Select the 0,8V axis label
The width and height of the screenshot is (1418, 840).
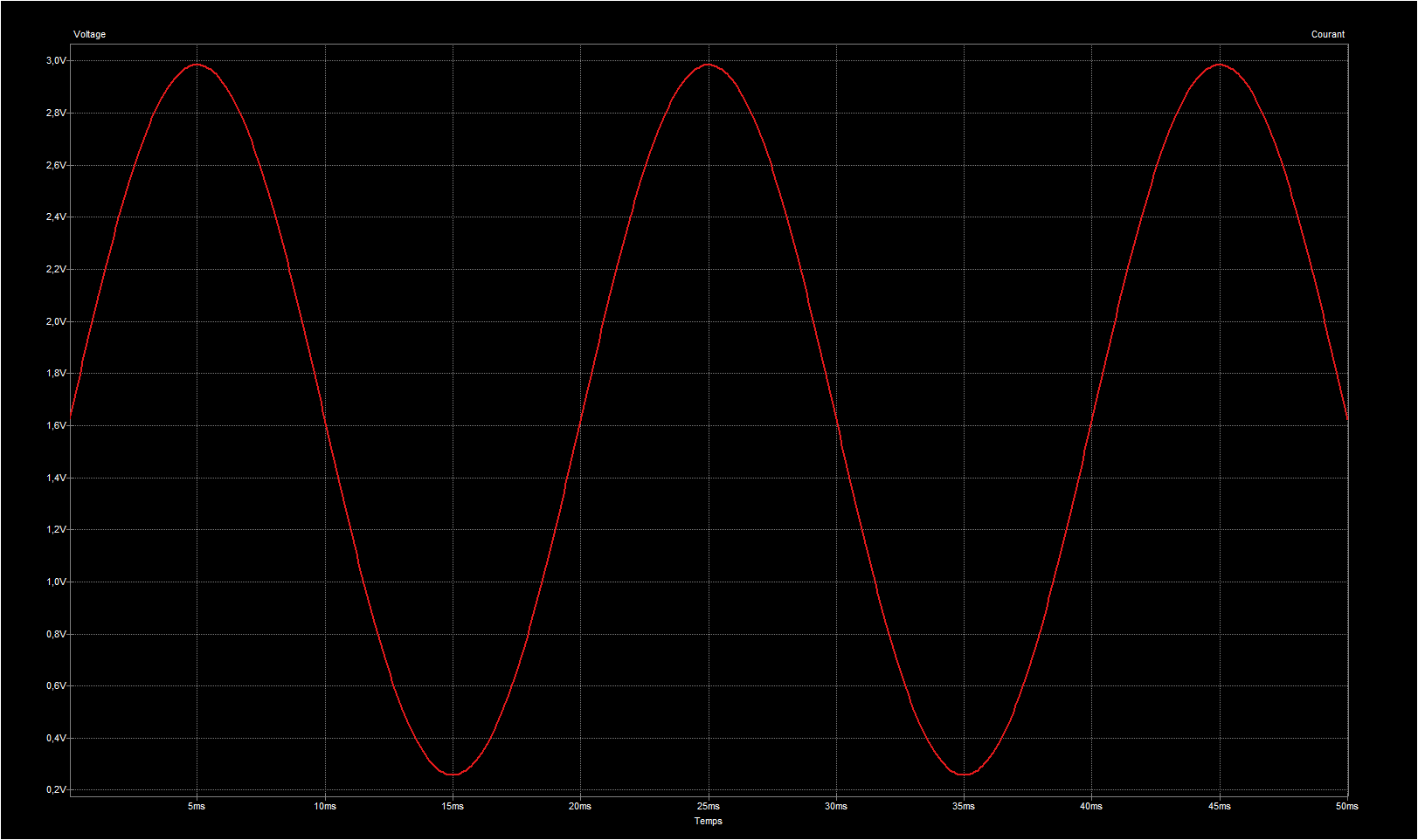[56, 634]
